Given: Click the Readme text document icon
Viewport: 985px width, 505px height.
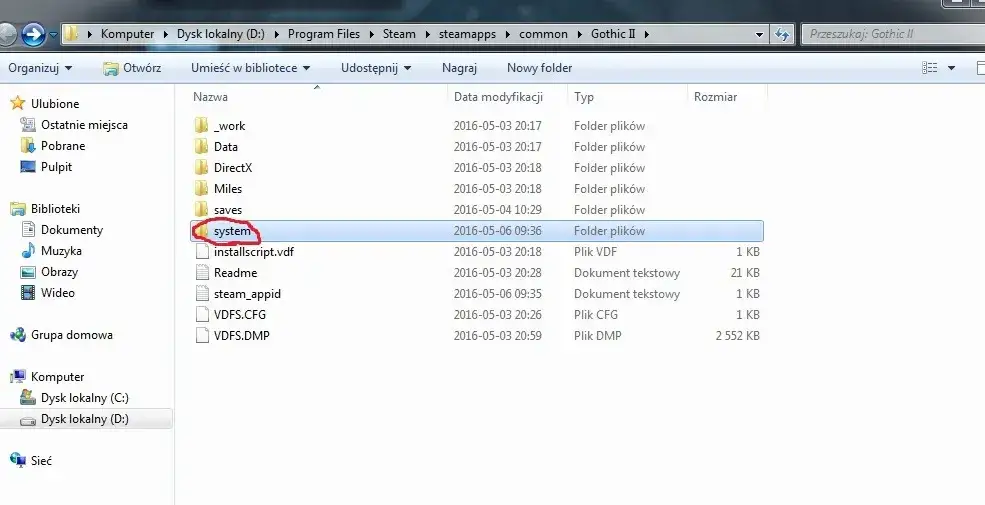Looking at the screenshot, I should click(202, 273).
